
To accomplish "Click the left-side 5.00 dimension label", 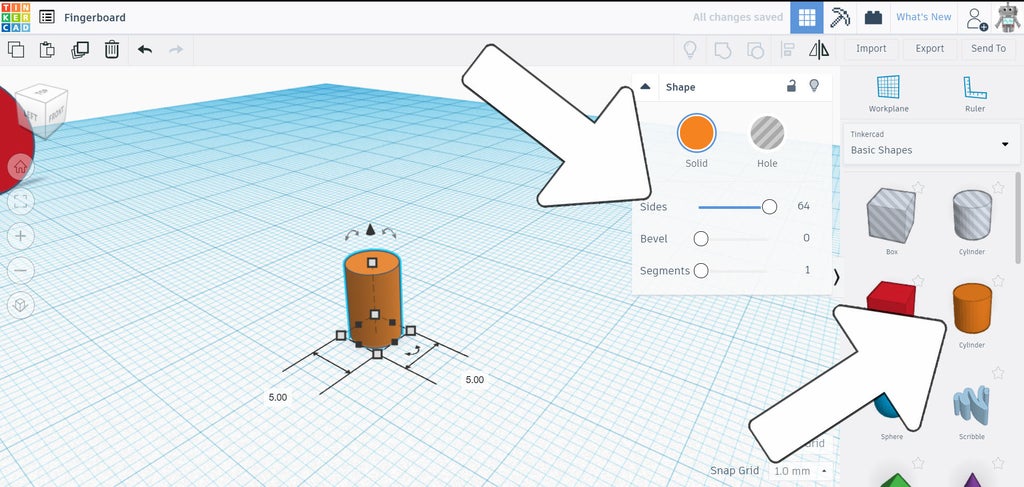I will coord(278,397).
